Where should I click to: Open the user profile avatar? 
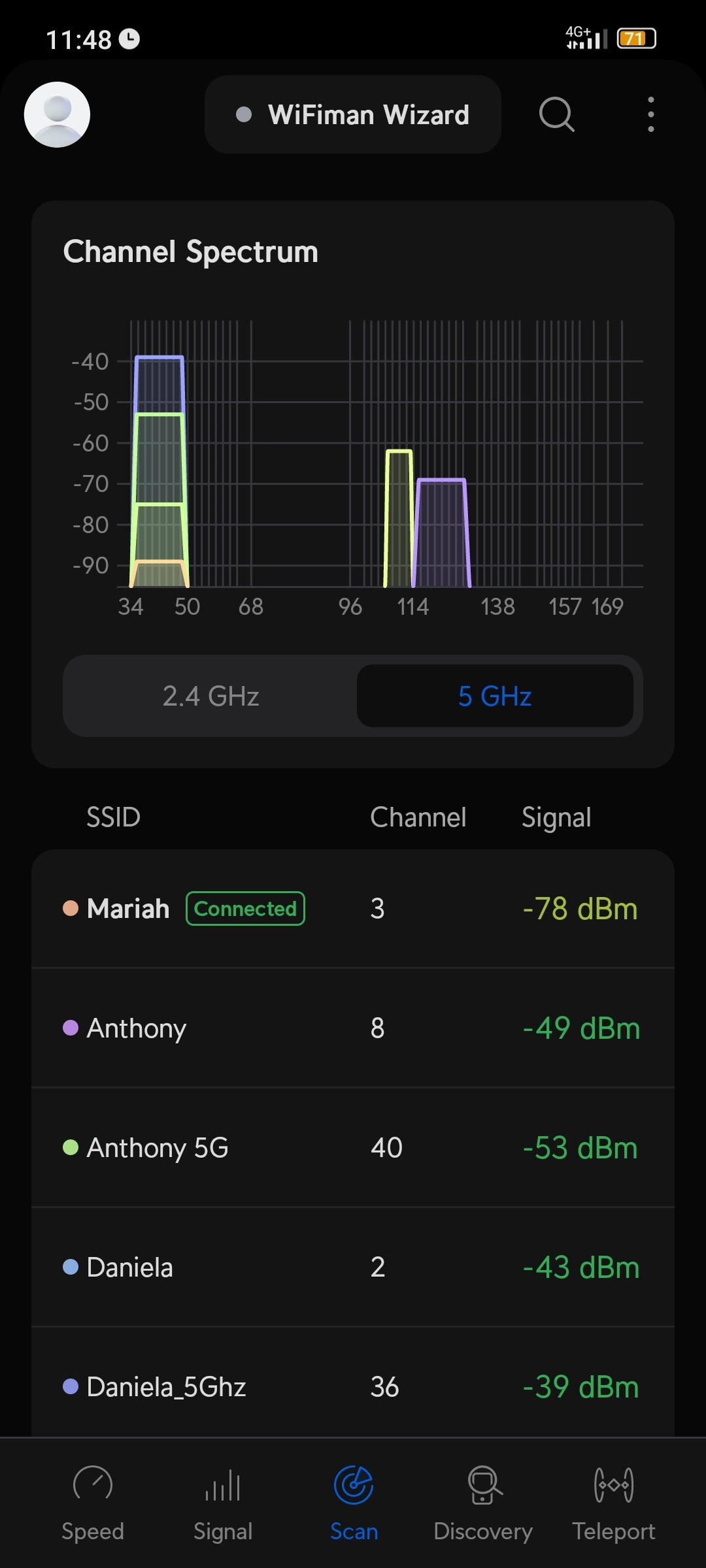pos(57,114)
